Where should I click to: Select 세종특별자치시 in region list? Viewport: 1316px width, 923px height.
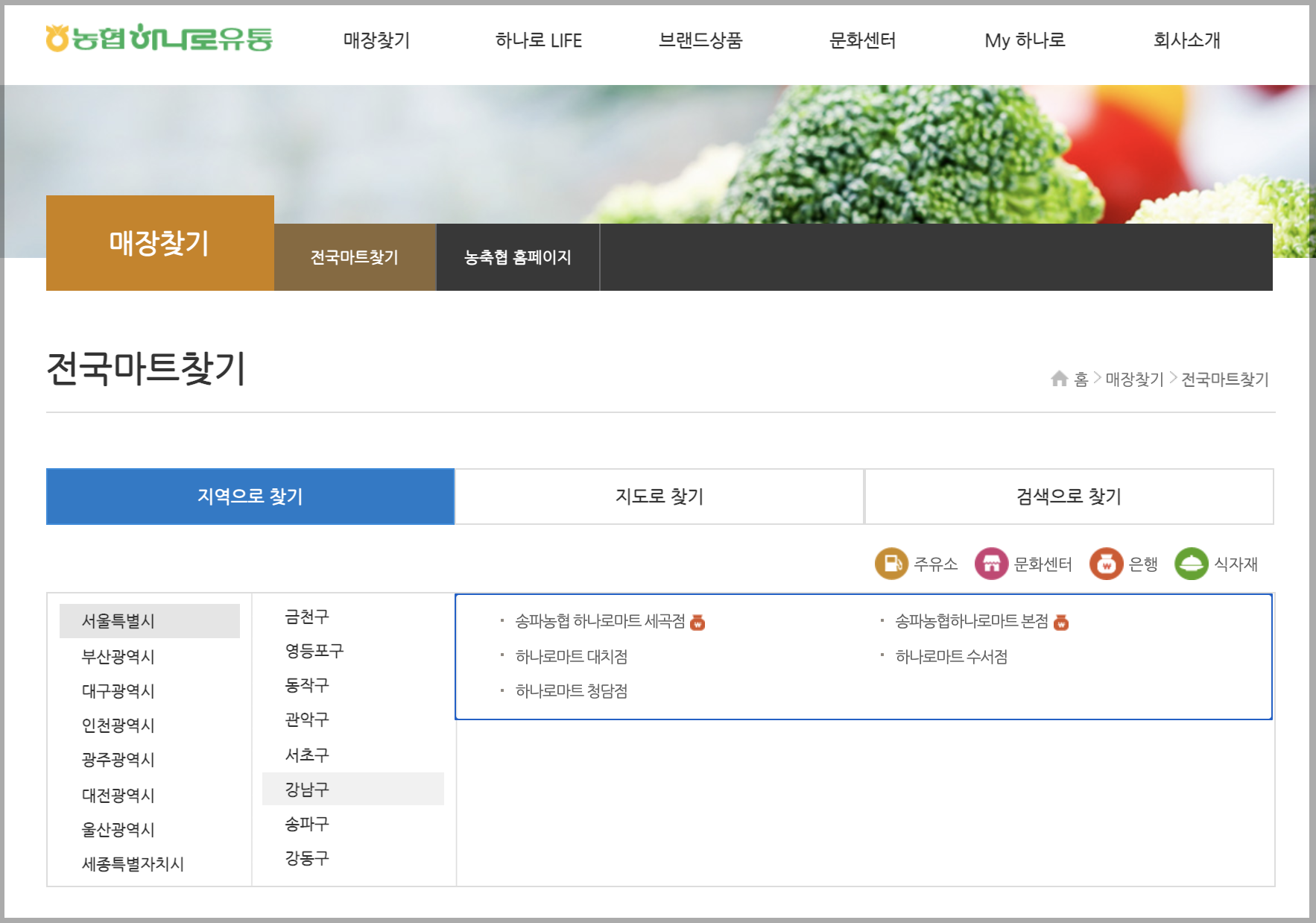pos(133,864)
